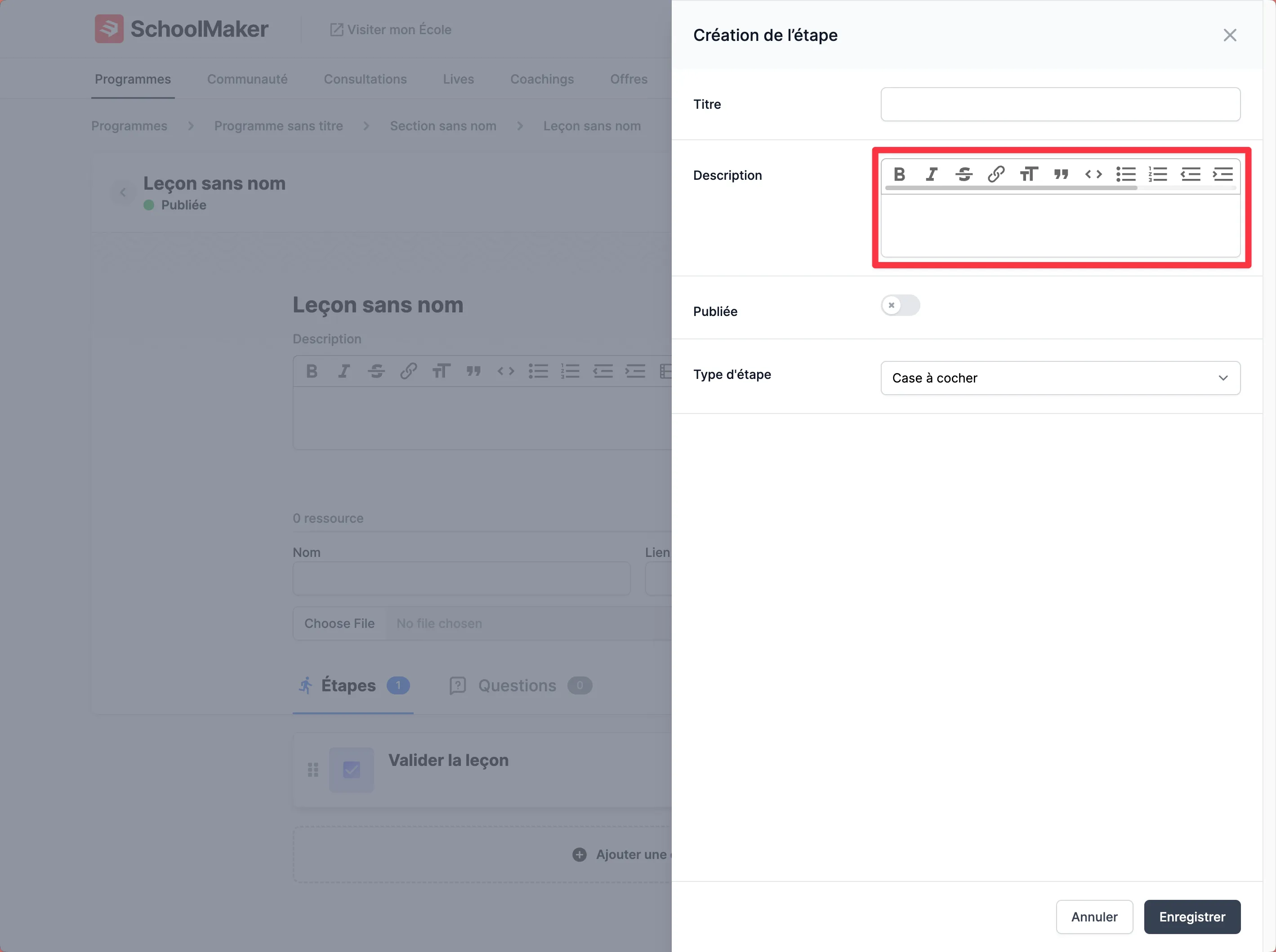1276x952 pixels.
Task: Insert code in the lesson description toolbar
Action: (x=506, y=371)
